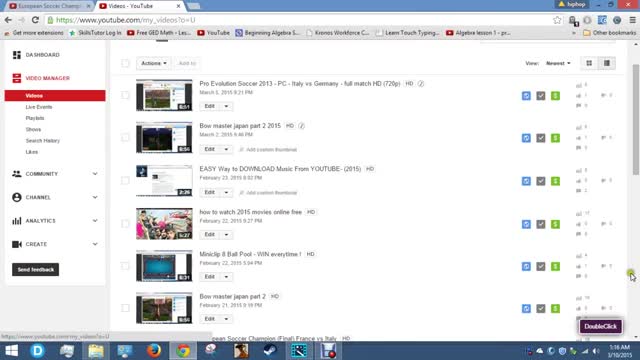Select Videos in sidebar

click(x=55, y=96)
